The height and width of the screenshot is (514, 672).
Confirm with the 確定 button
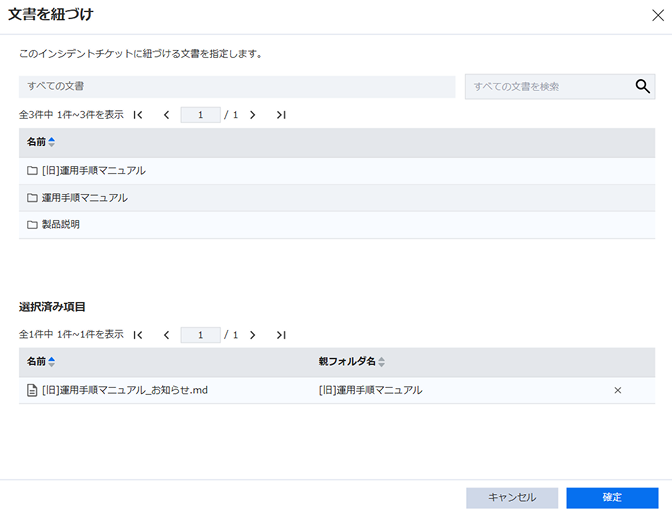pyautogui.click(x=612, y=497)
